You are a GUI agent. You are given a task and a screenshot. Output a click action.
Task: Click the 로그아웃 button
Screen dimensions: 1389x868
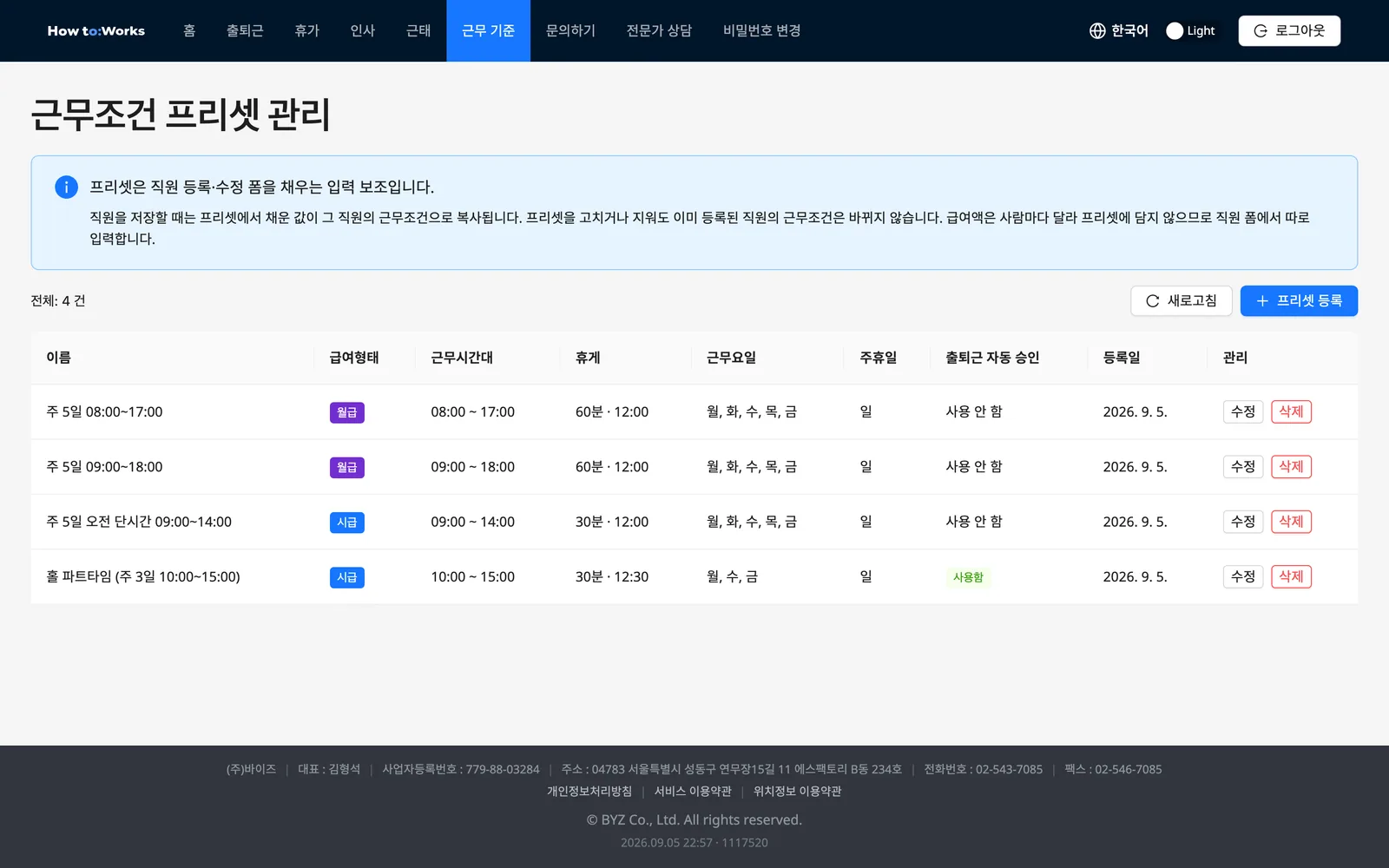(x=1289, y=30)
